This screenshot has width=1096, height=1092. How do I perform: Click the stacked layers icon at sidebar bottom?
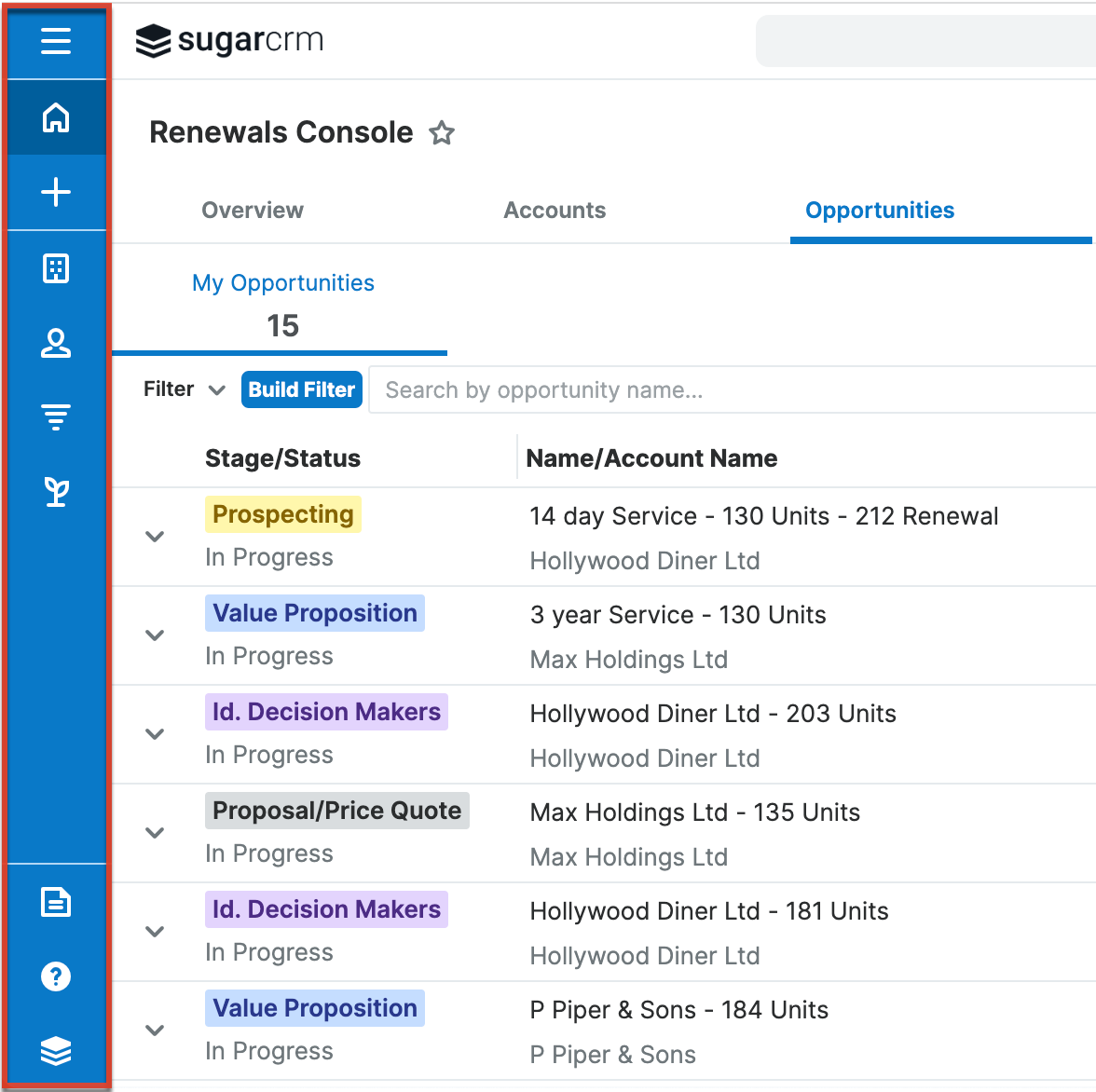pyautogui.click(x=56, y=1051)
